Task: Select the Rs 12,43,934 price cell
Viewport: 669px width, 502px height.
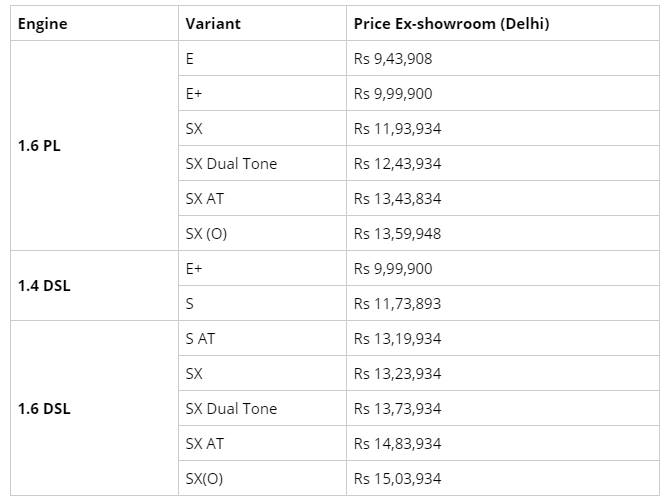Action: [397, 163]
